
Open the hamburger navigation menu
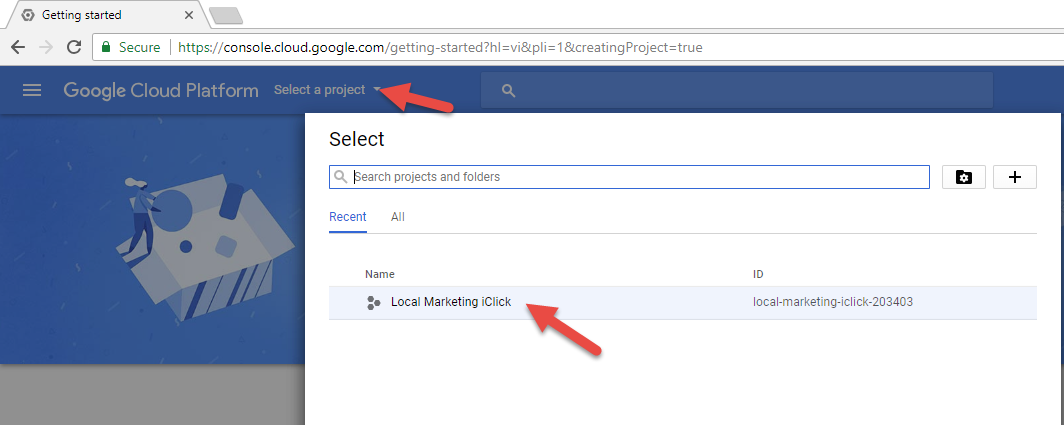(32, 90)
